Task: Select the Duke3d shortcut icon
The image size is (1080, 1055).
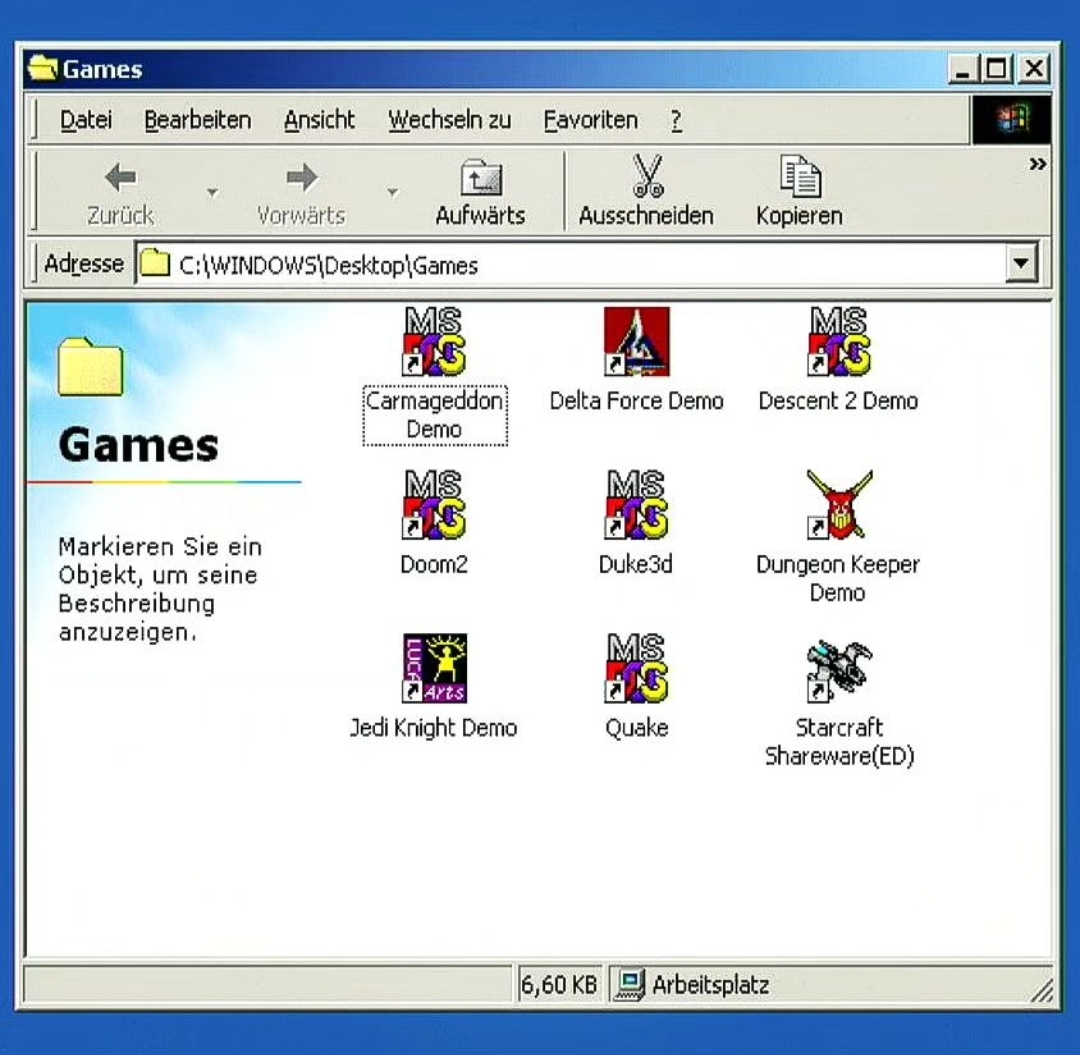Action: pos(636,505)
